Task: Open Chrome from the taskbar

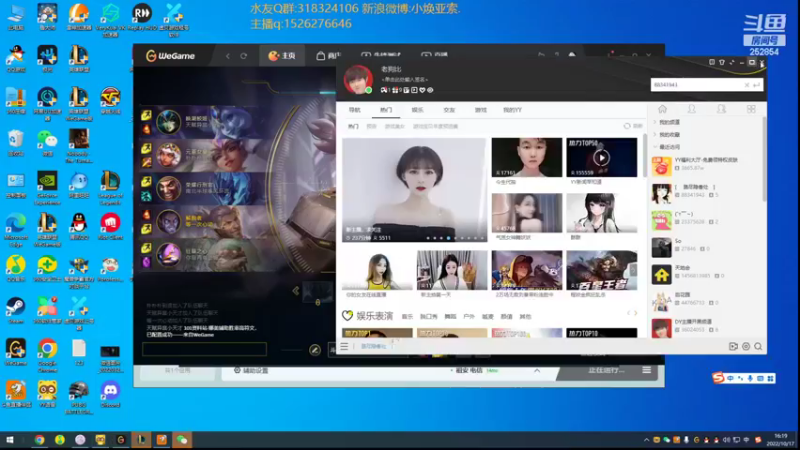Action: point(39,440)
